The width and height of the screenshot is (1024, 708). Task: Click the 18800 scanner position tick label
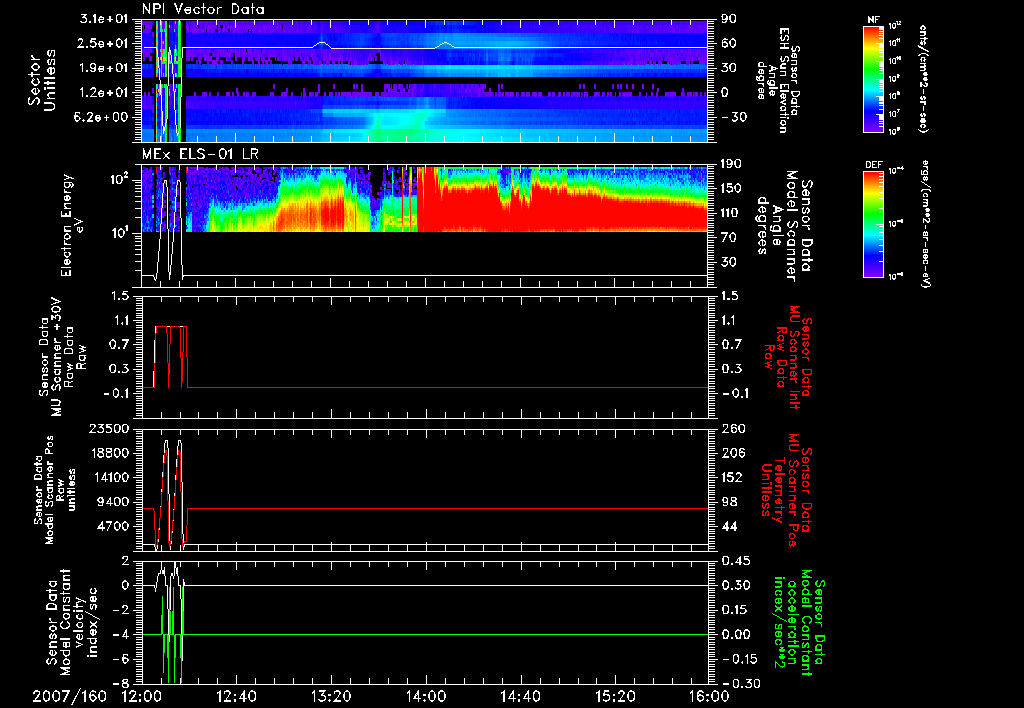108,453
